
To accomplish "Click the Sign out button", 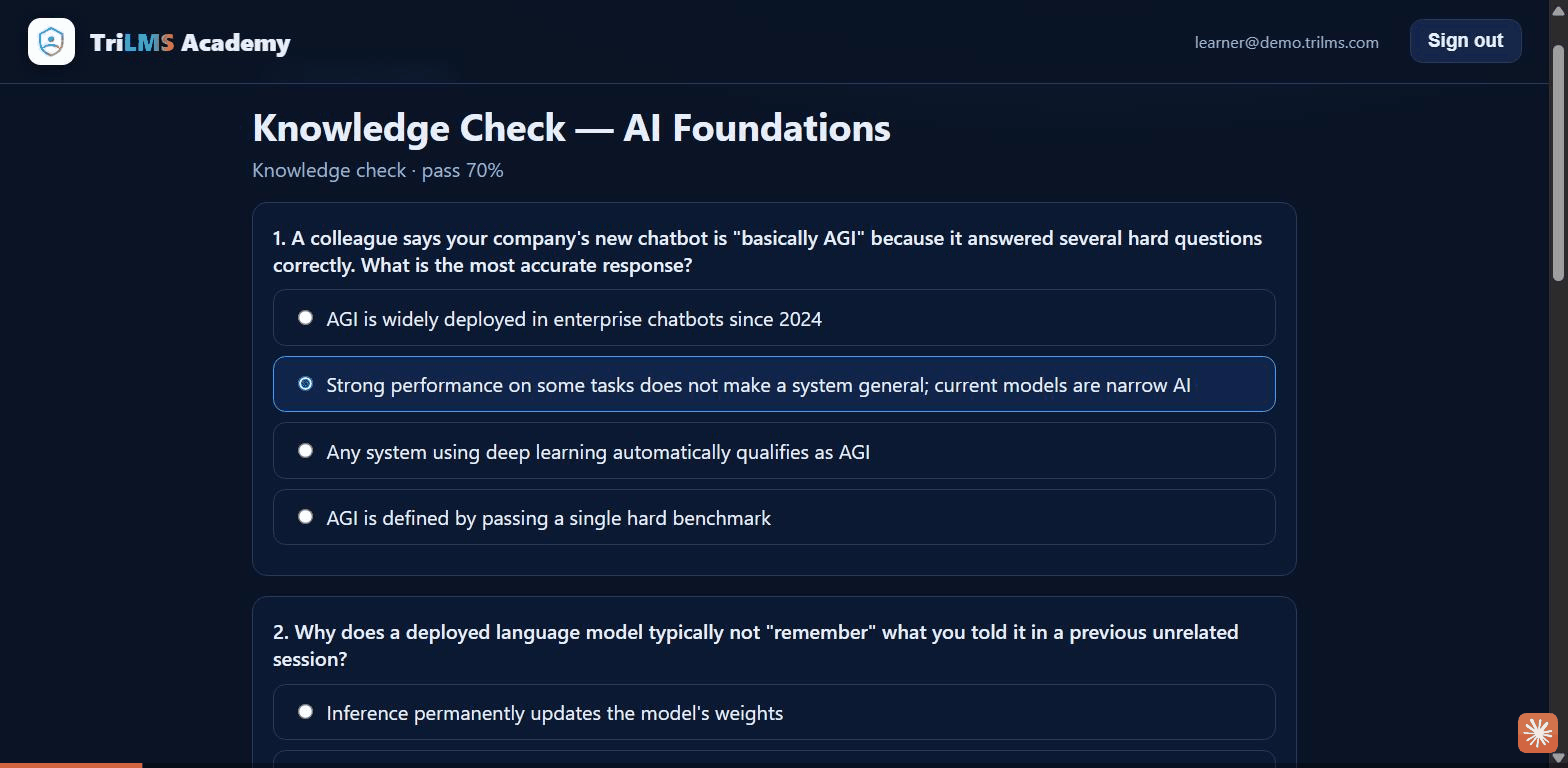I will pyautogui.click(x=1465, y=41).
